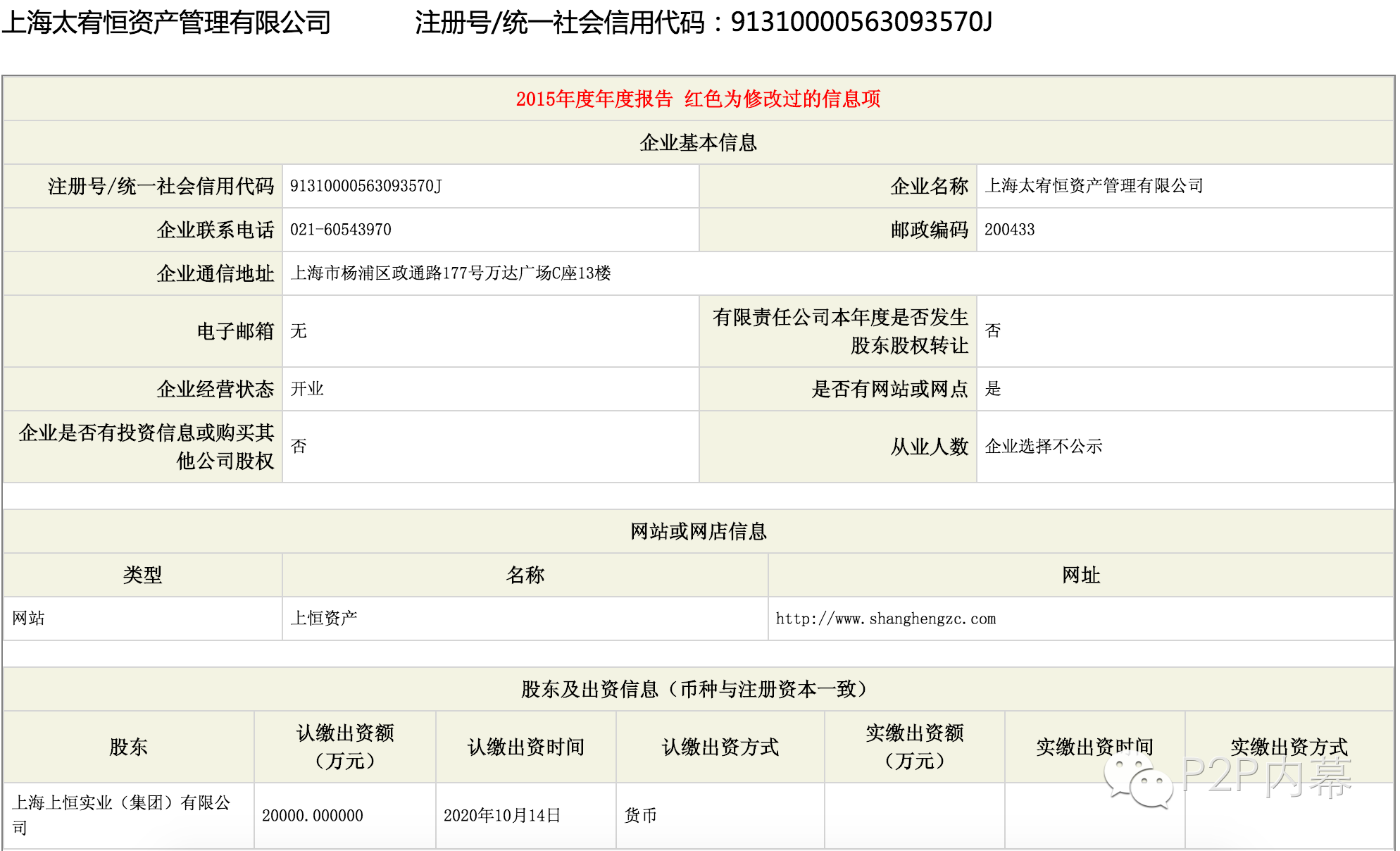
Task: Click the 网站 type cell
Action: [28, 619]
